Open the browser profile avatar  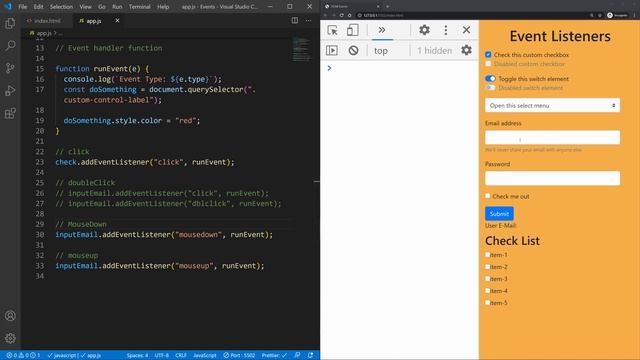tap(610, 15)
